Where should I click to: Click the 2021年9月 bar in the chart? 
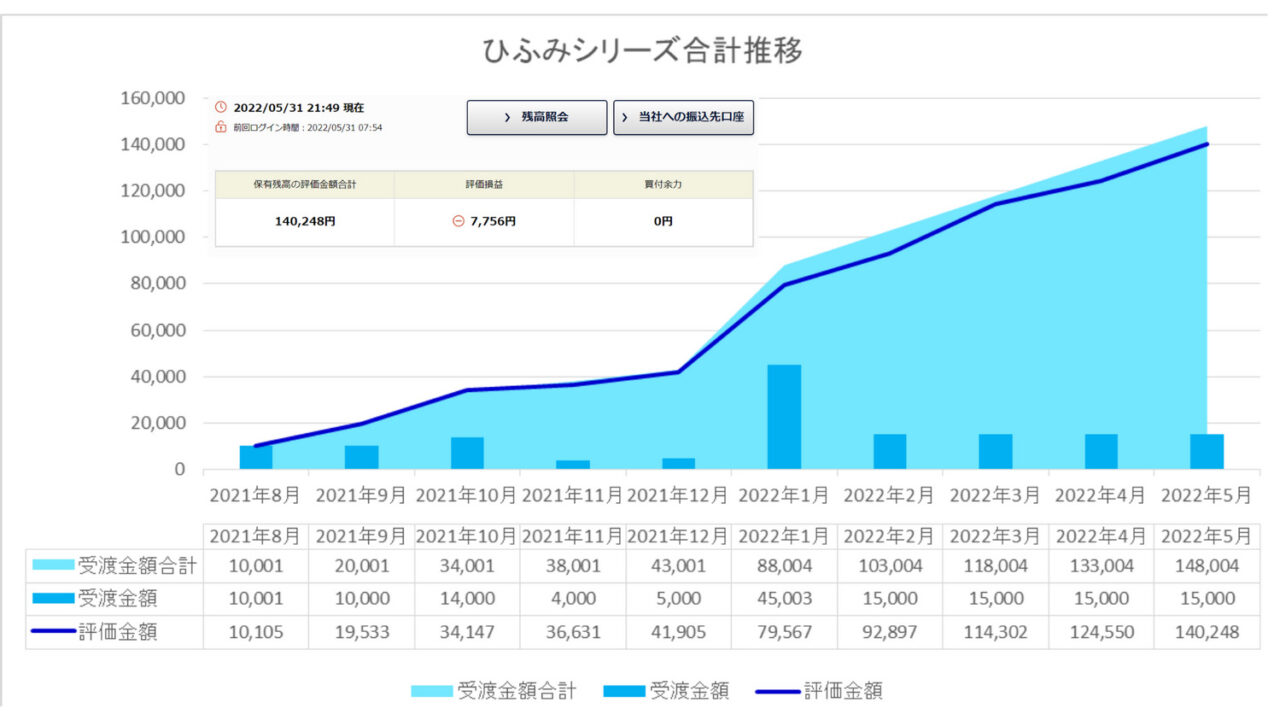point(361,457)
